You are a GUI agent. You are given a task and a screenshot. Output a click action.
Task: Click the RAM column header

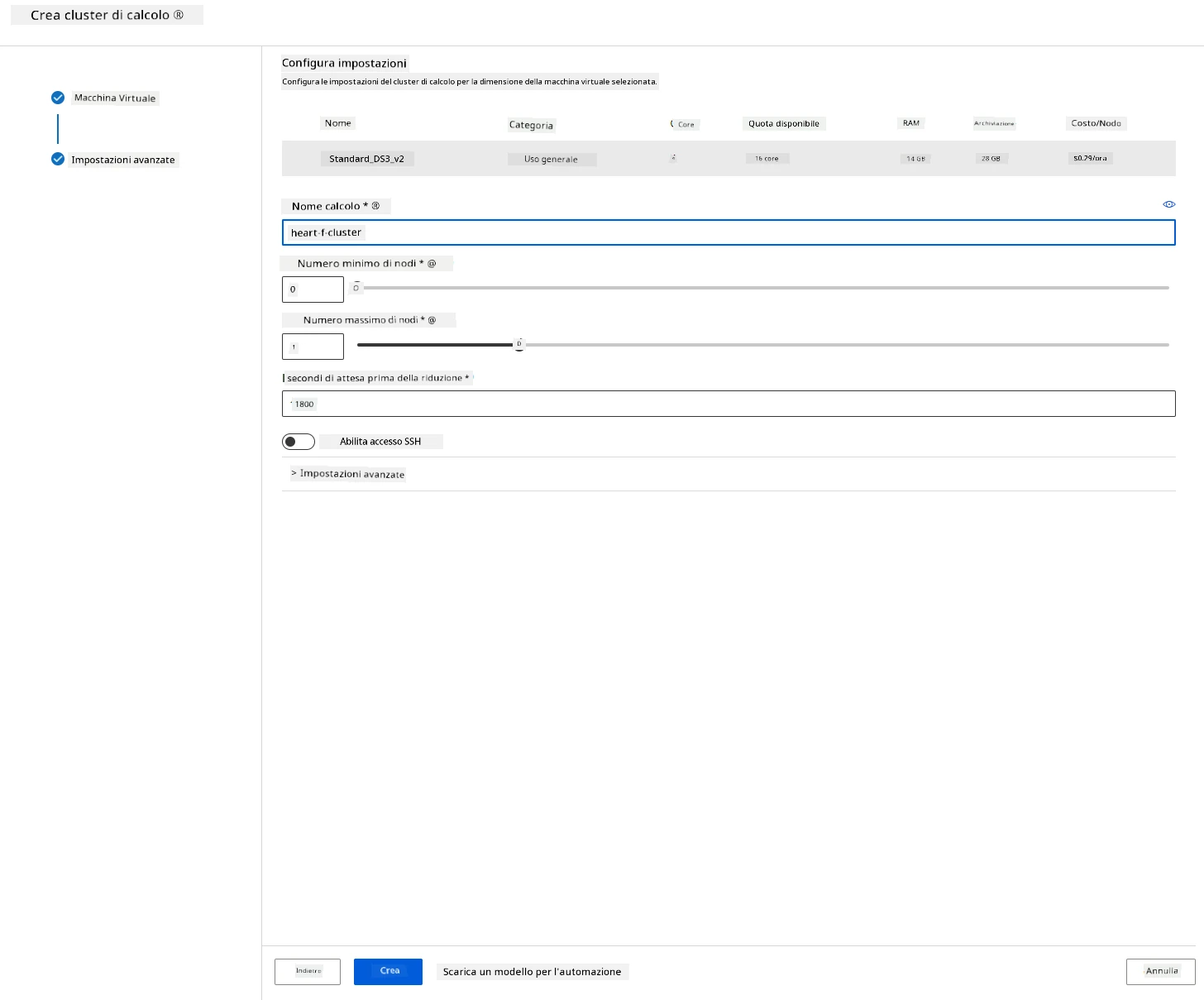[x=910, y=123]
